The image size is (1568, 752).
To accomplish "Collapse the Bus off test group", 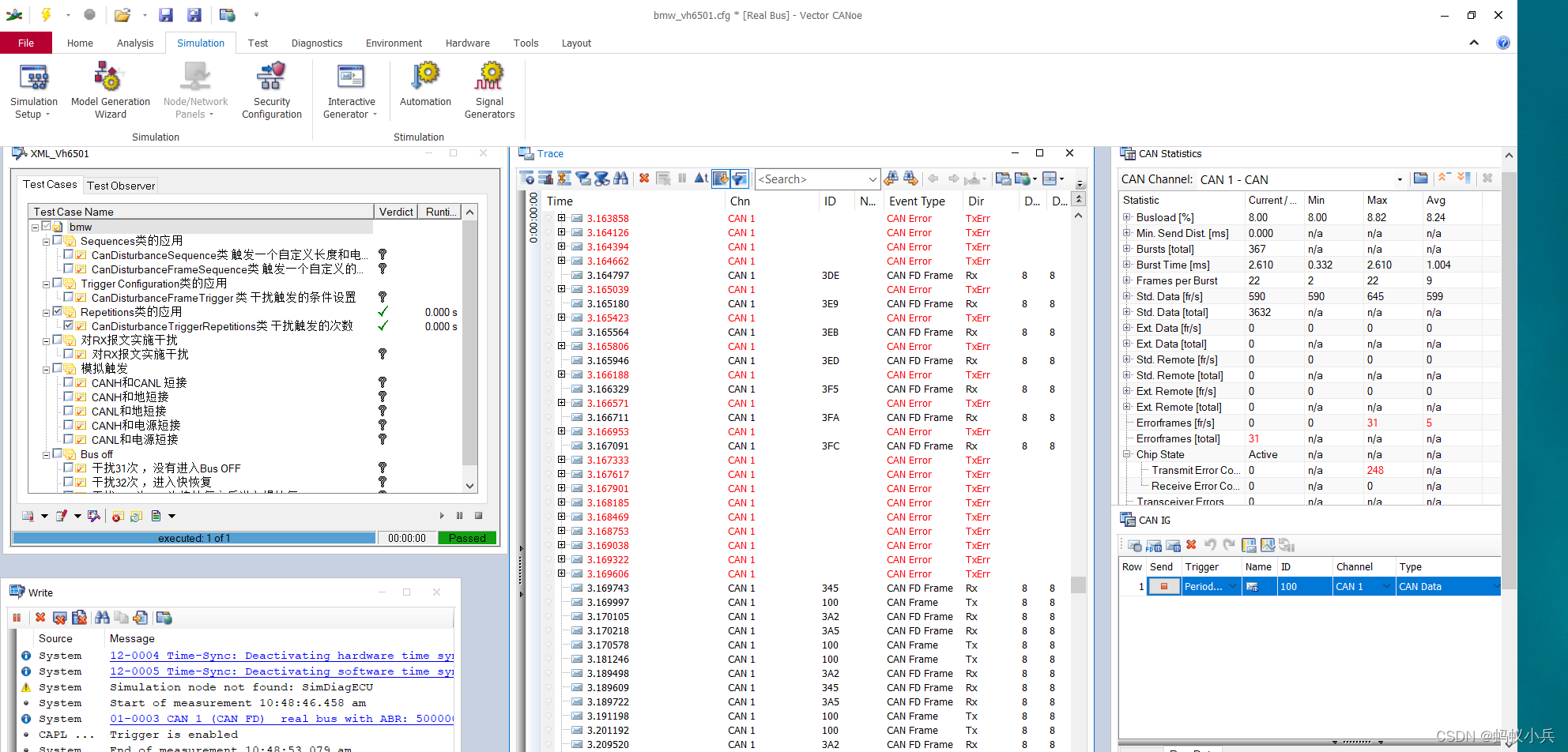I will (47, 455).
